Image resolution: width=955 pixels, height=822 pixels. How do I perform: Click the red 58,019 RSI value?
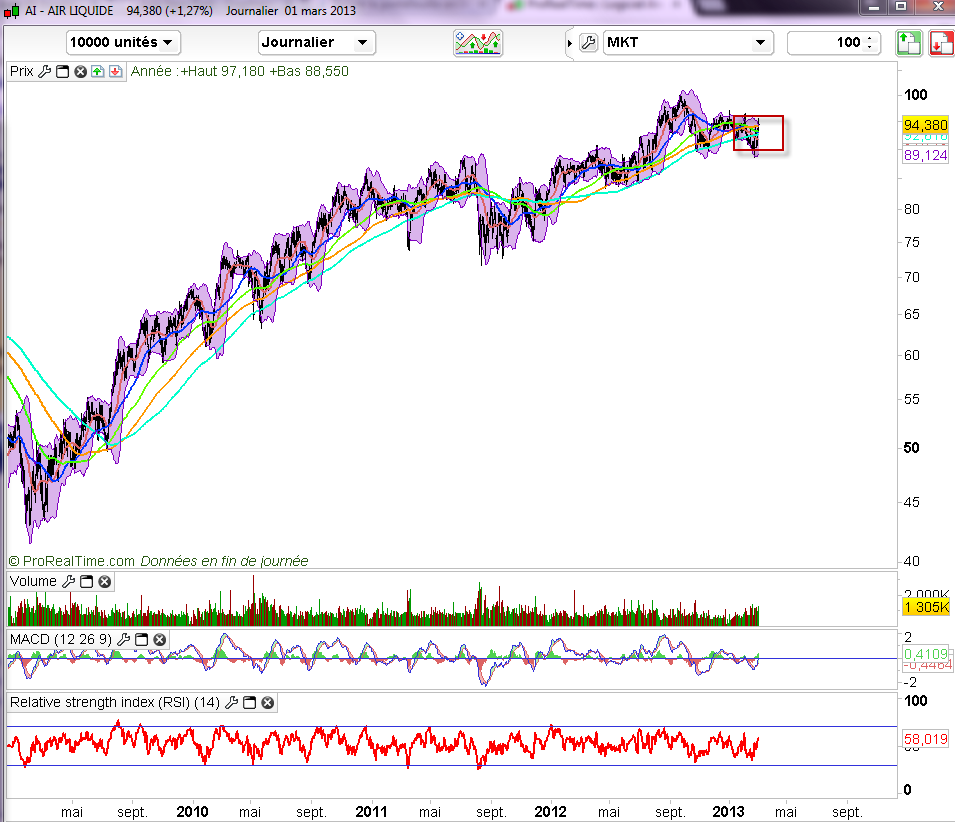tap(925, 739)
